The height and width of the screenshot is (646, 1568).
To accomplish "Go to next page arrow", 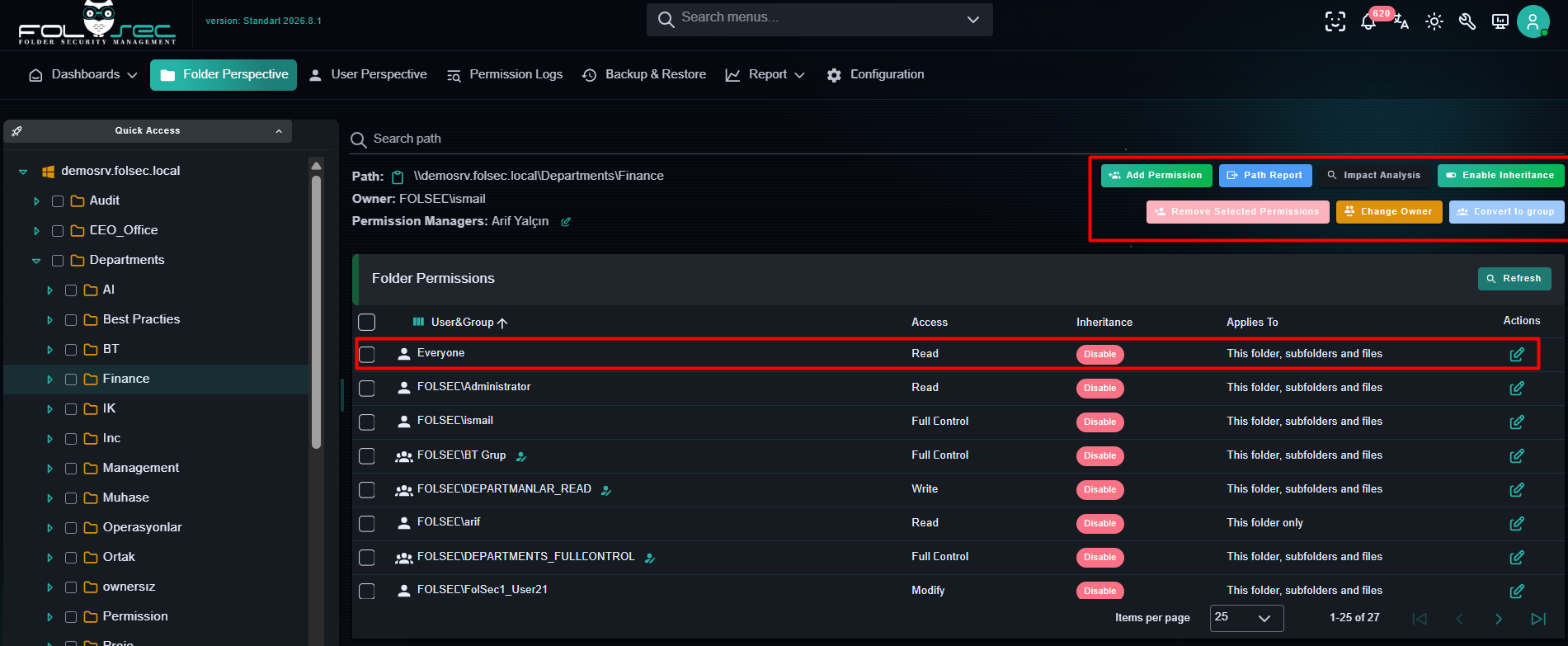I will pos(1499,618).
